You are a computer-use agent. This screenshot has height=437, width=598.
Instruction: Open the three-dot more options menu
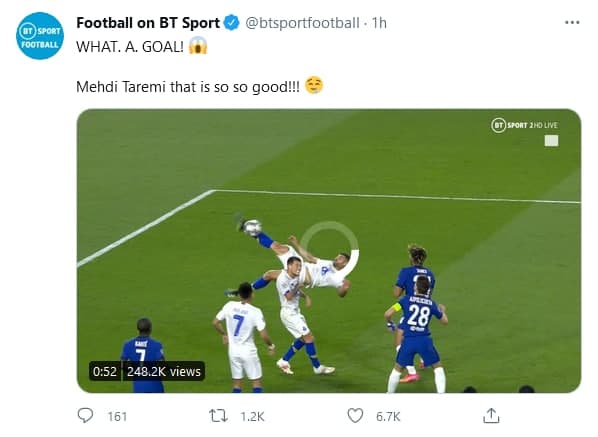pos(572,23)
